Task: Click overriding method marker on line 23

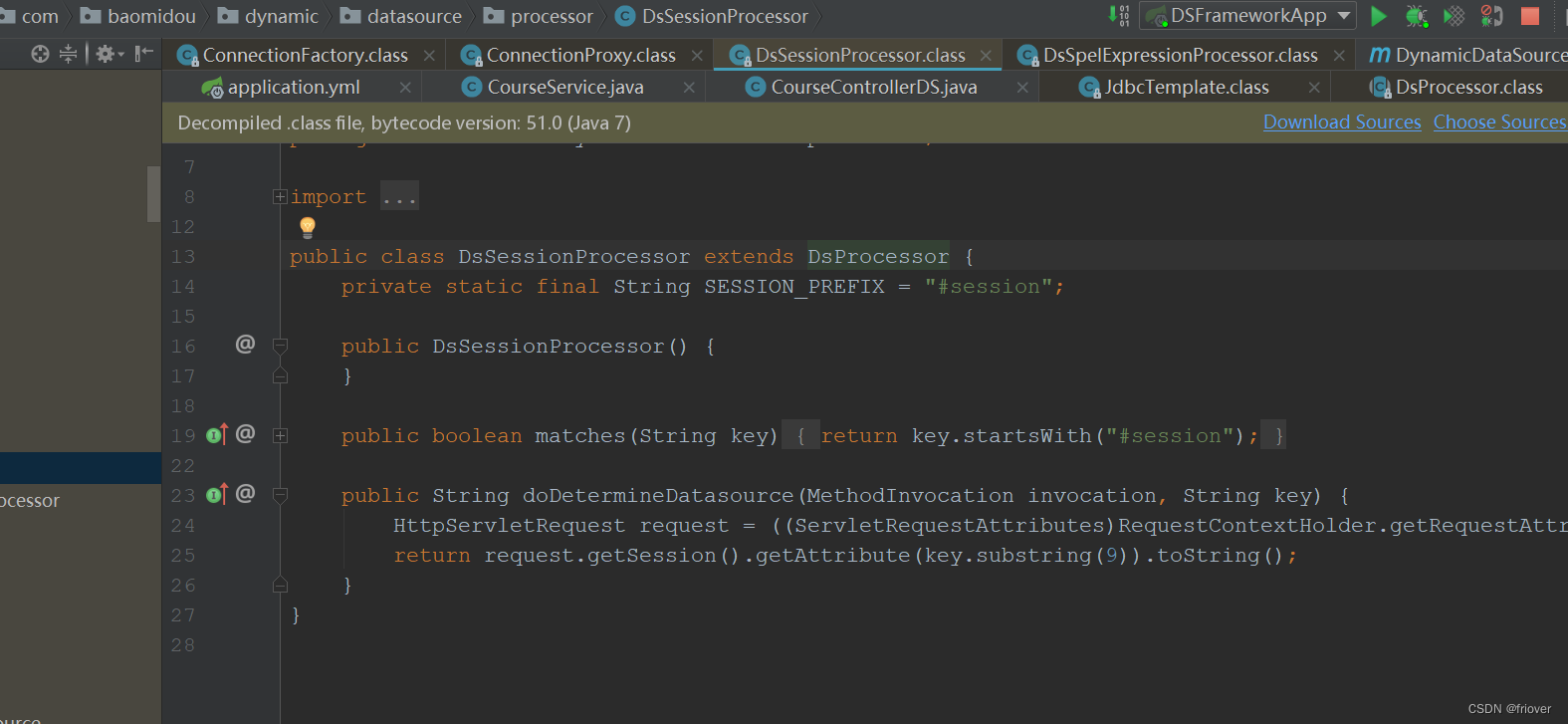Action: point(217,494)
